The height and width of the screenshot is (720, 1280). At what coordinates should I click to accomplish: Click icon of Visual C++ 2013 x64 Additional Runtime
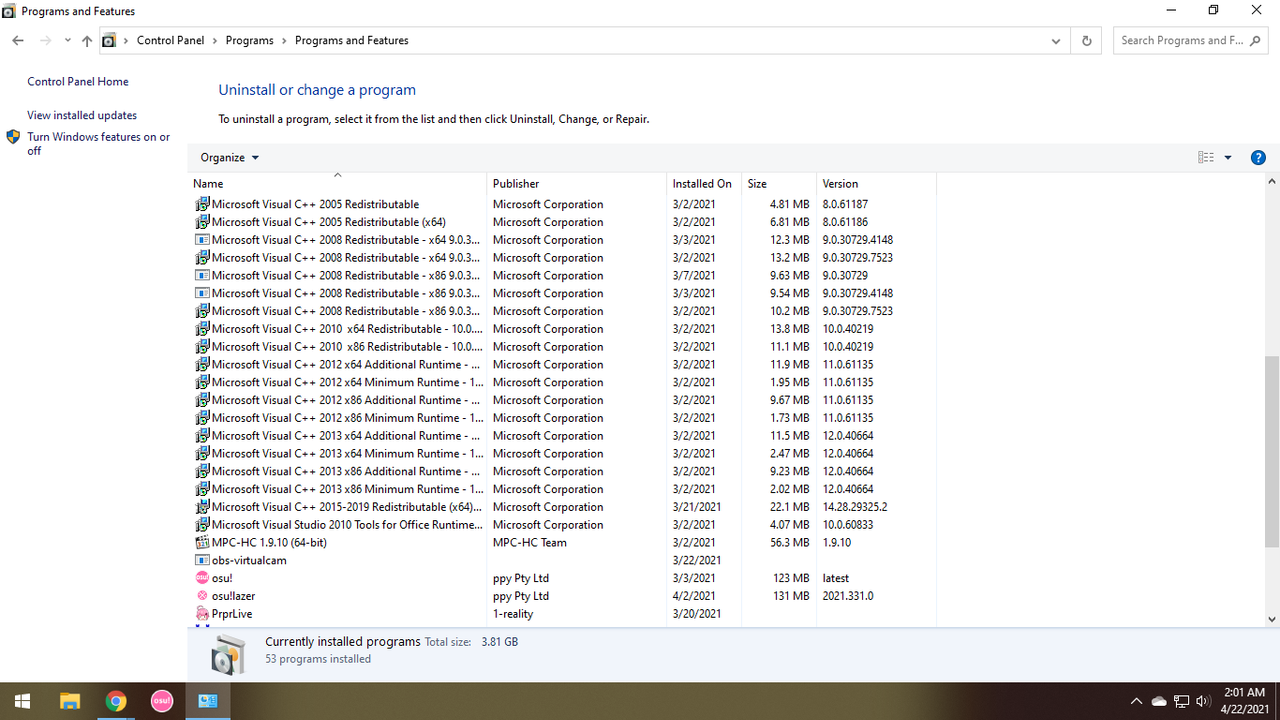pos(202,436)
